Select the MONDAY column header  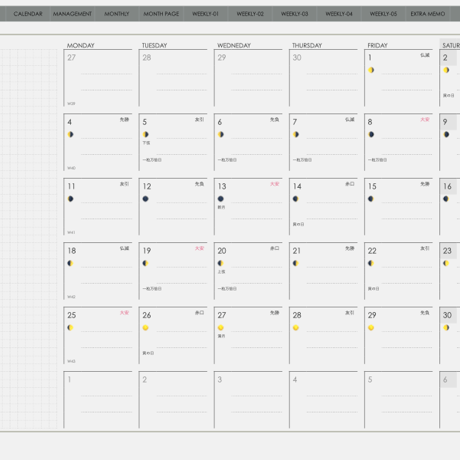click(x=81, y=45)
